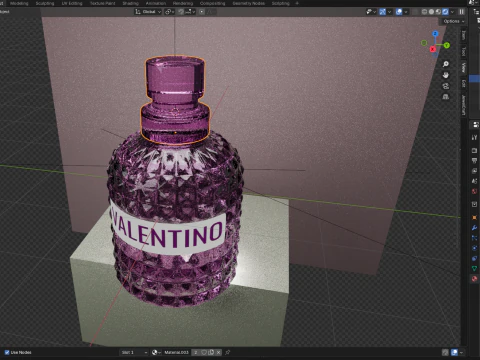This screenshot has width=480, height=360.
Task: Switch to the Rendering workspace tab
Action: point(183,3)
